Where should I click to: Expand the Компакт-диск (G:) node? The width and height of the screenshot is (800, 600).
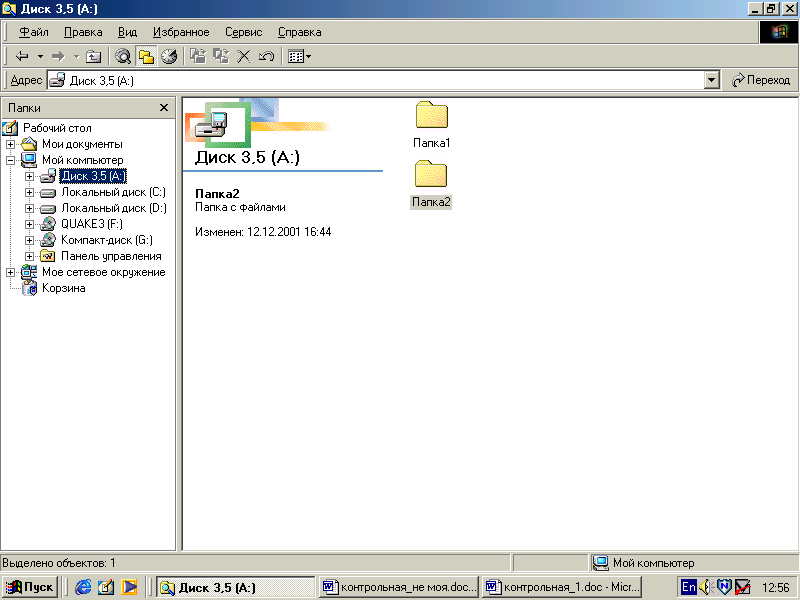pos(29,241)
